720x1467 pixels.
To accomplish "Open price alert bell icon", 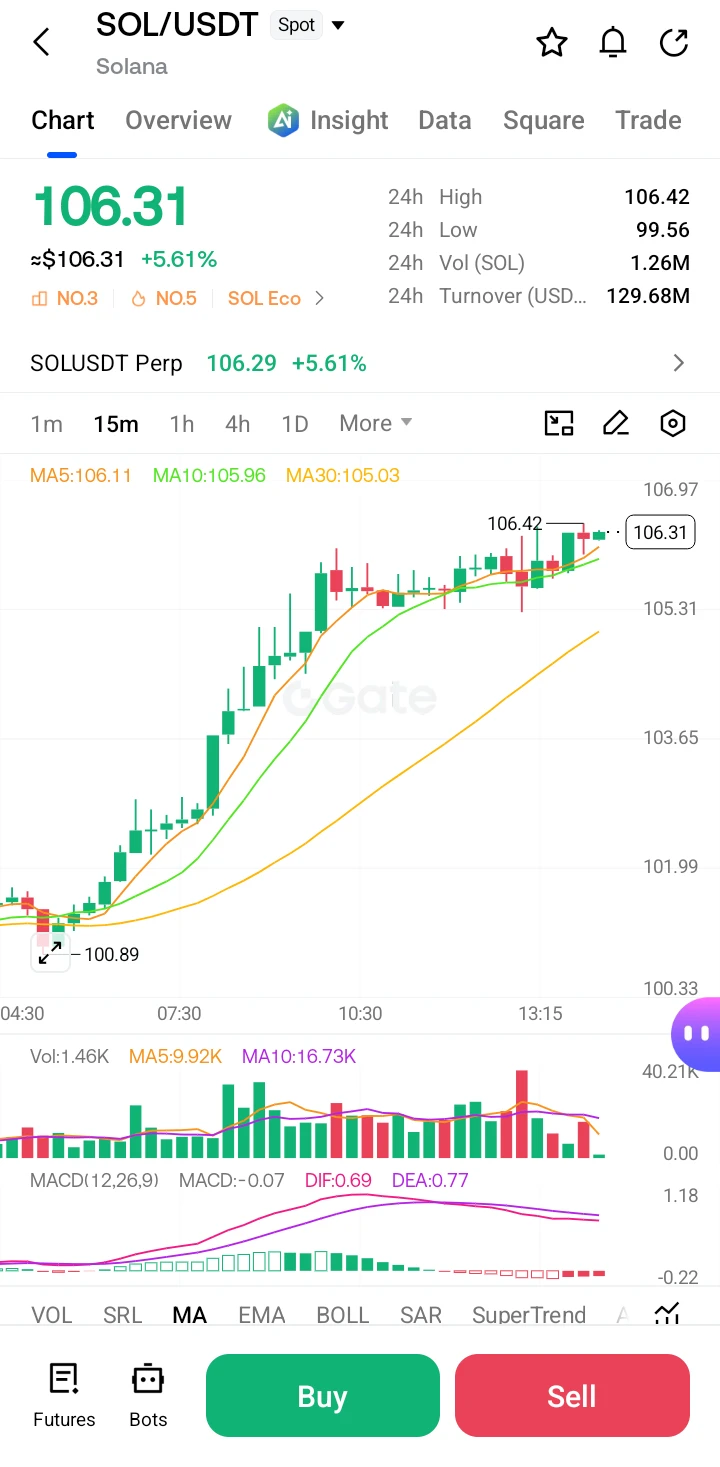I will [613, 42].
